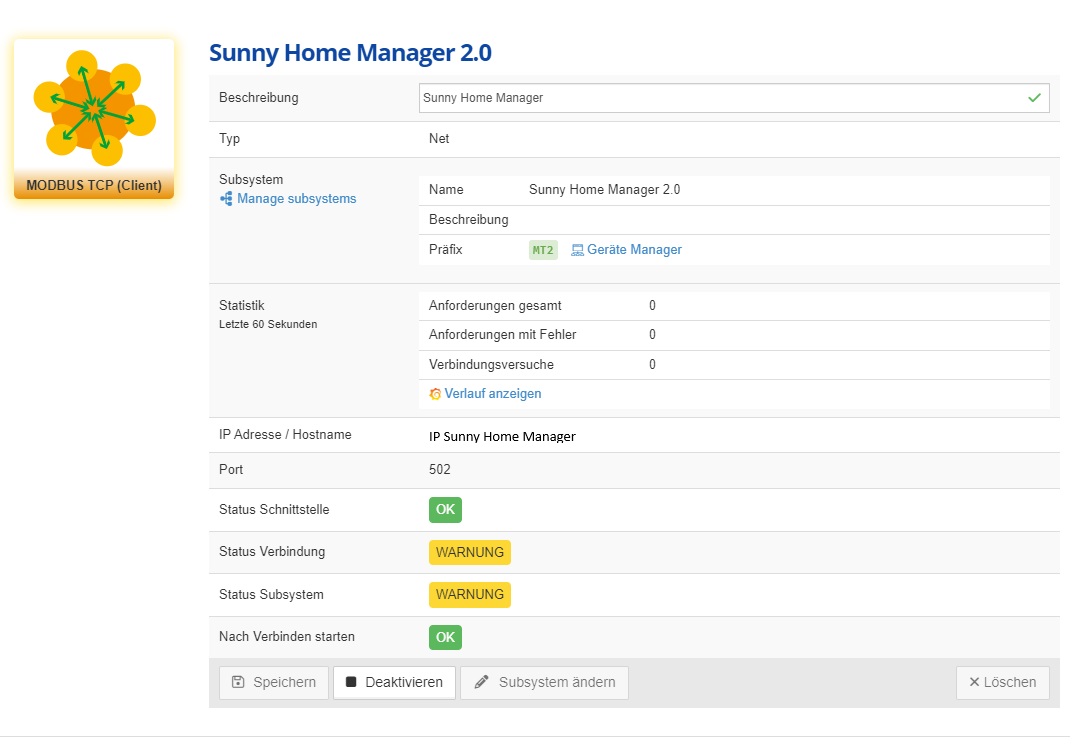Screen dimensions: 1079x747
Task: Click the Geräte Manager device icon
Action: (x=577, y=250)
